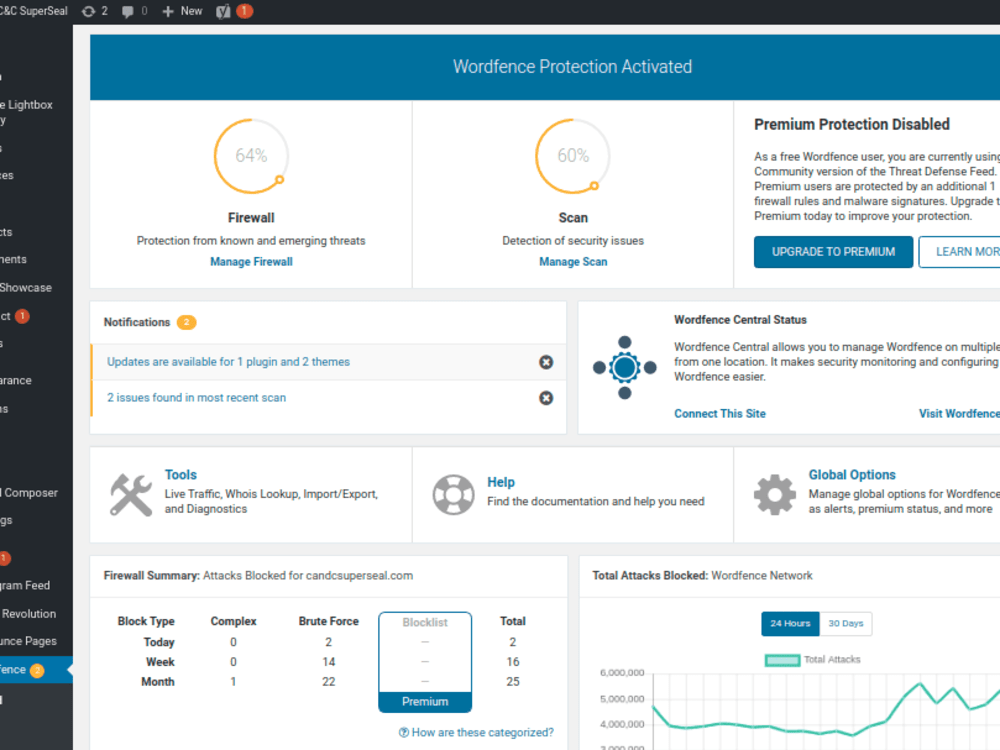This screenshot has width=1000, height=750.
Task: Click the Premium button under Blocklist
Action: pyautogui.click(x=425, y=702)
